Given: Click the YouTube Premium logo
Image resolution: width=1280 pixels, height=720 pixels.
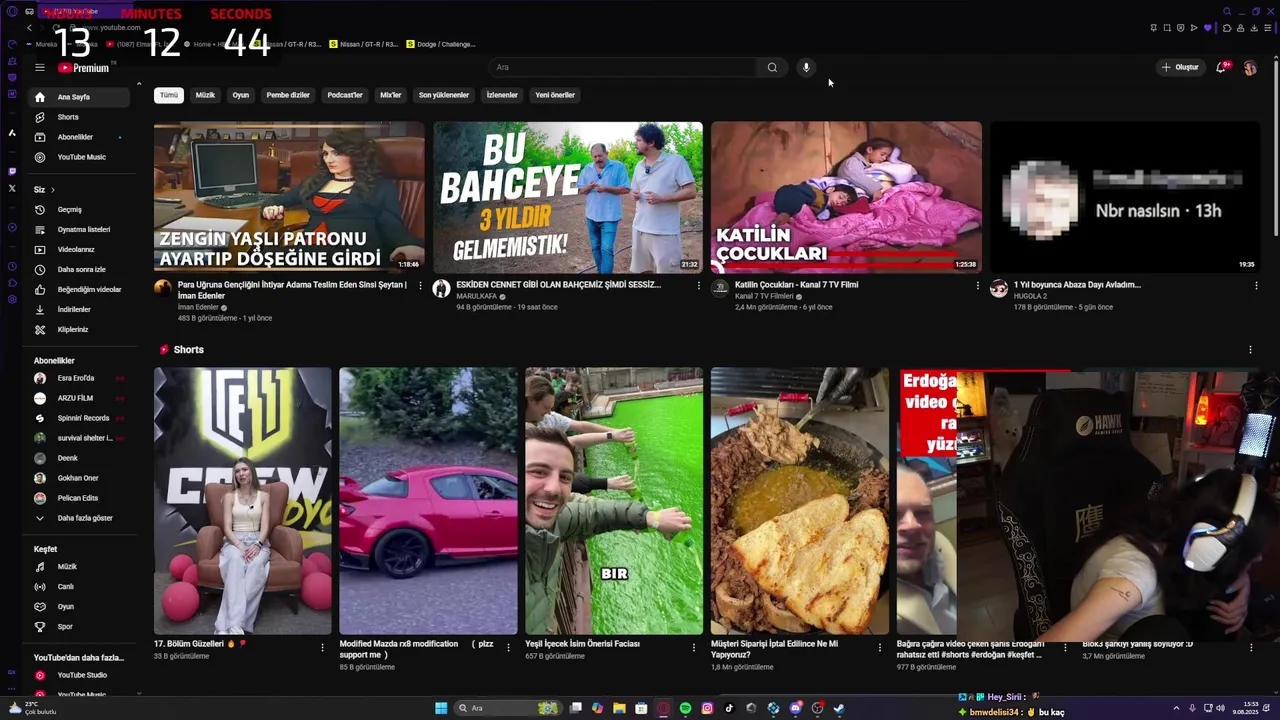Looking at the screenshot, I should coord(83,68).
